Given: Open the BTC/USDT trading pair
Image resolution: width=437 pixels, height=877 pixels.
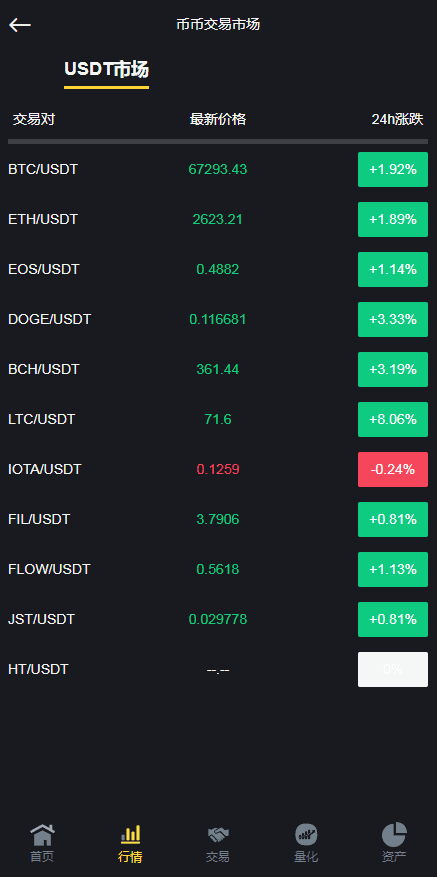Looking at the screenshot, I should (218, 169).
